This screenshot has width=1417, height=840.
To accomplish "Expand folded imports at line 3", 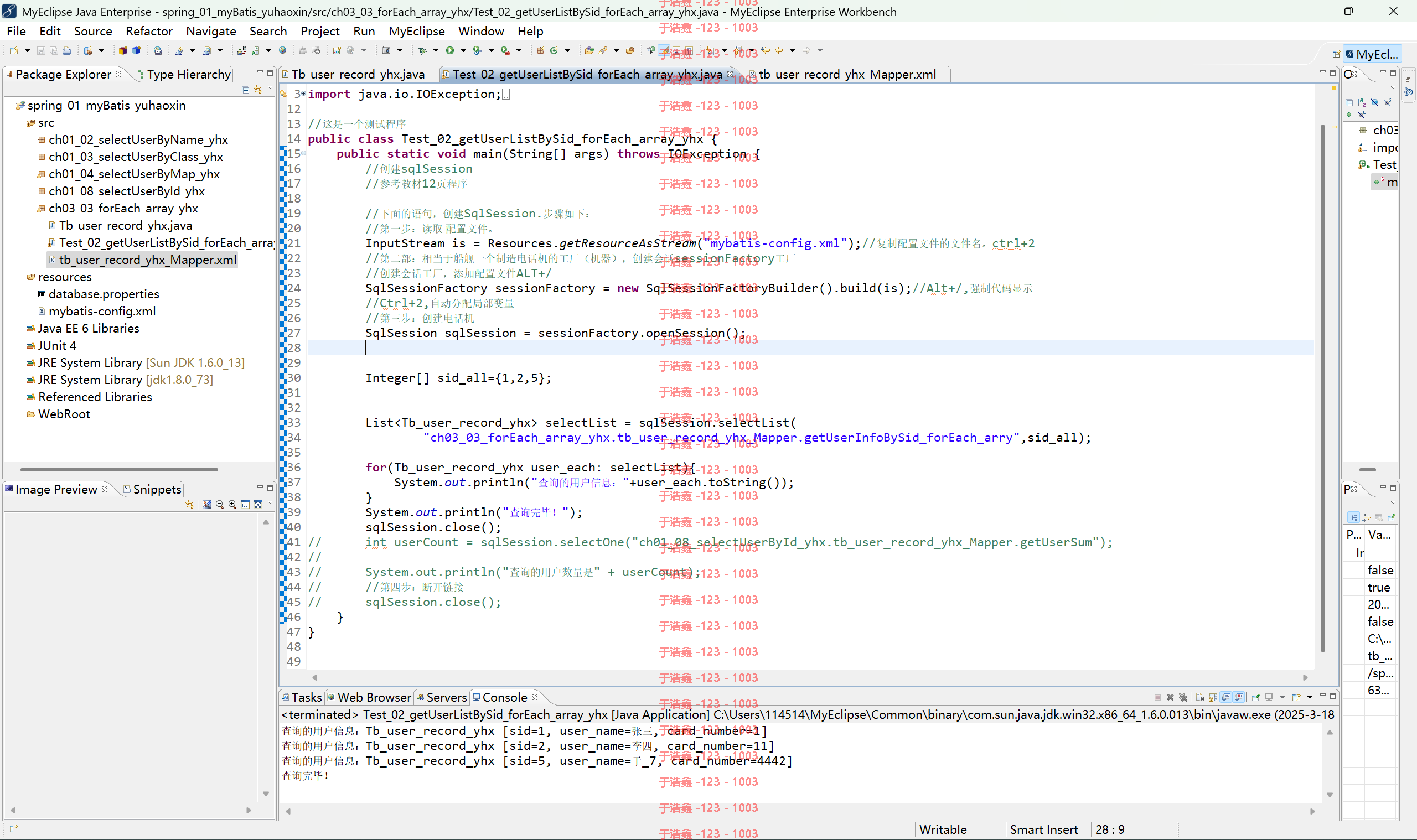I will (x=303, y=94).
